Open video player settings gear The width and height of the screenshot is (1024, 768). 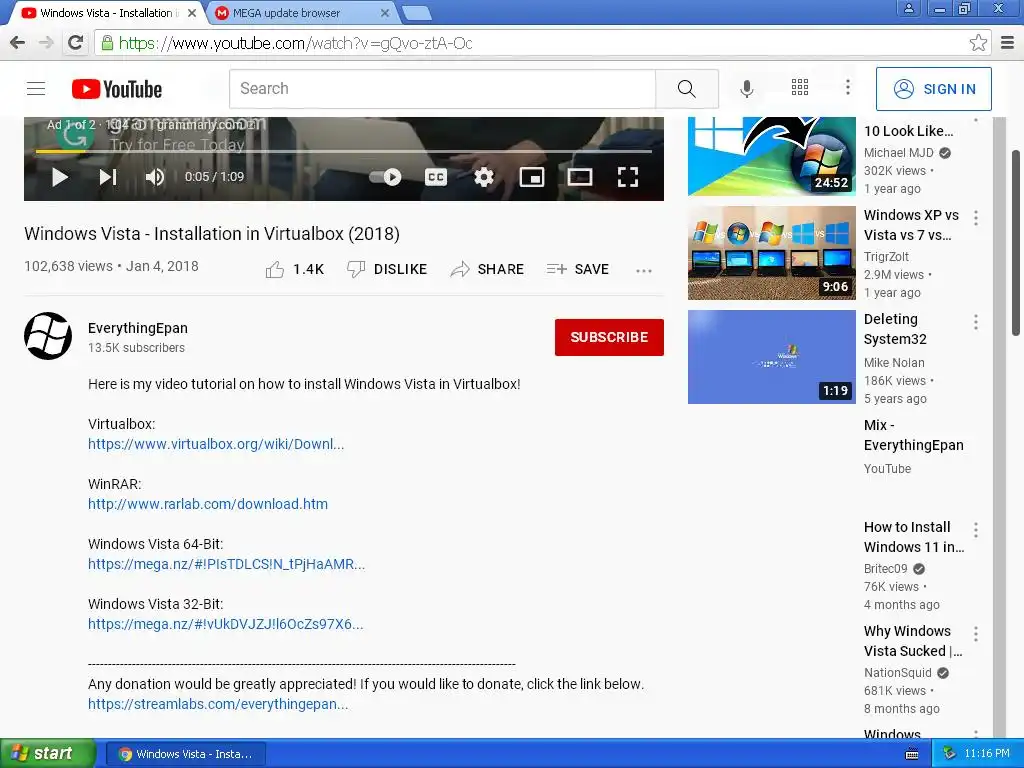tap(484, 177)
